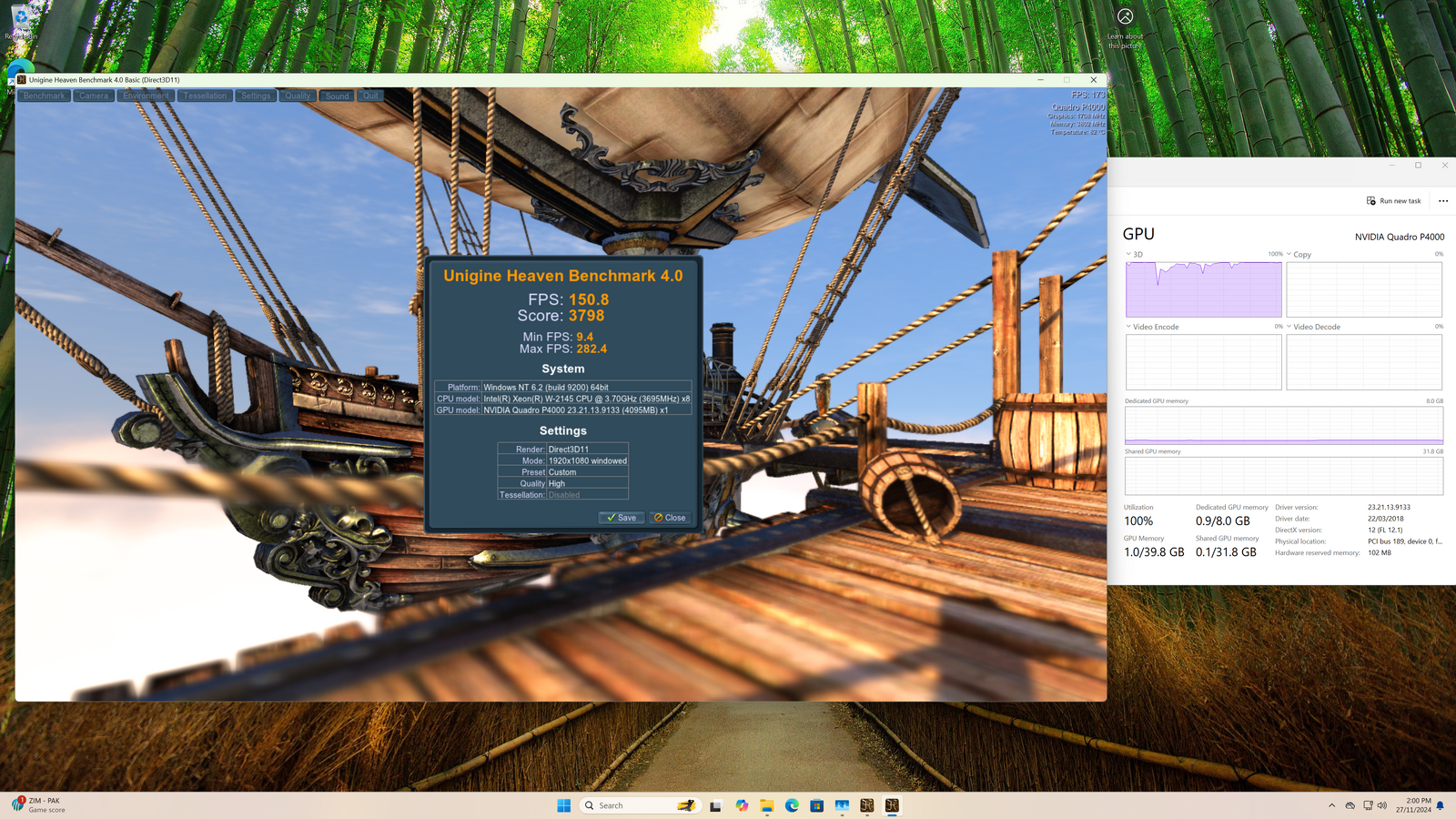
Task: Open the Quality menu in Heaven
Action: tap(298, 96)
